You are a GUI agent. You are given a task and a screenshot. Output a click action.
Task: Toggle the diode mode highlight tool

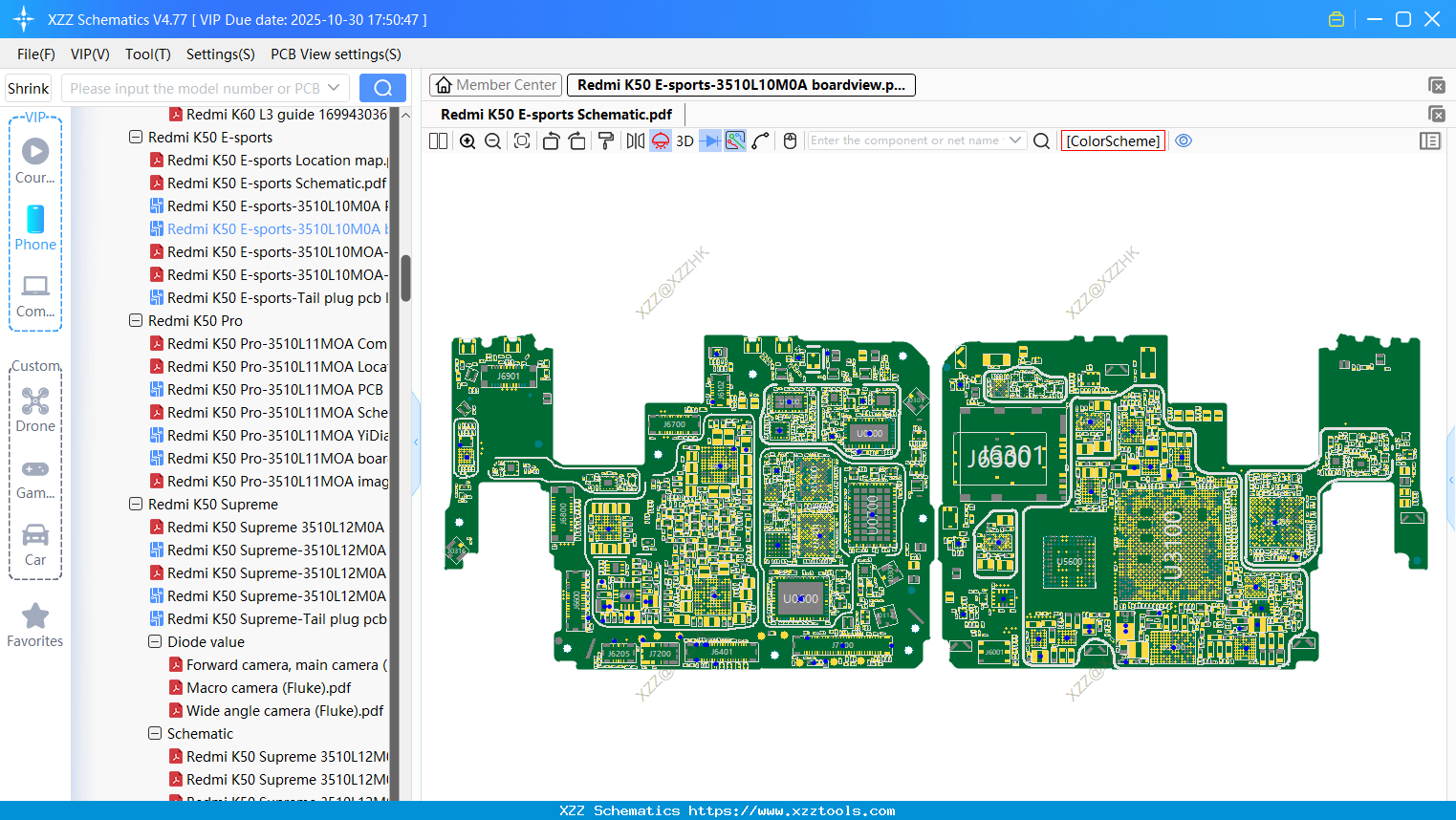(x=708, y=140)
